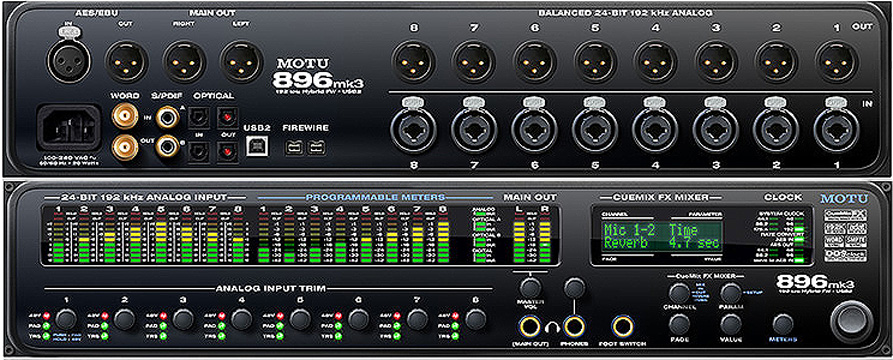Click the Optical A OUT port
The height and width of the screenshot is (360, 893).
(x=228, y=116)
